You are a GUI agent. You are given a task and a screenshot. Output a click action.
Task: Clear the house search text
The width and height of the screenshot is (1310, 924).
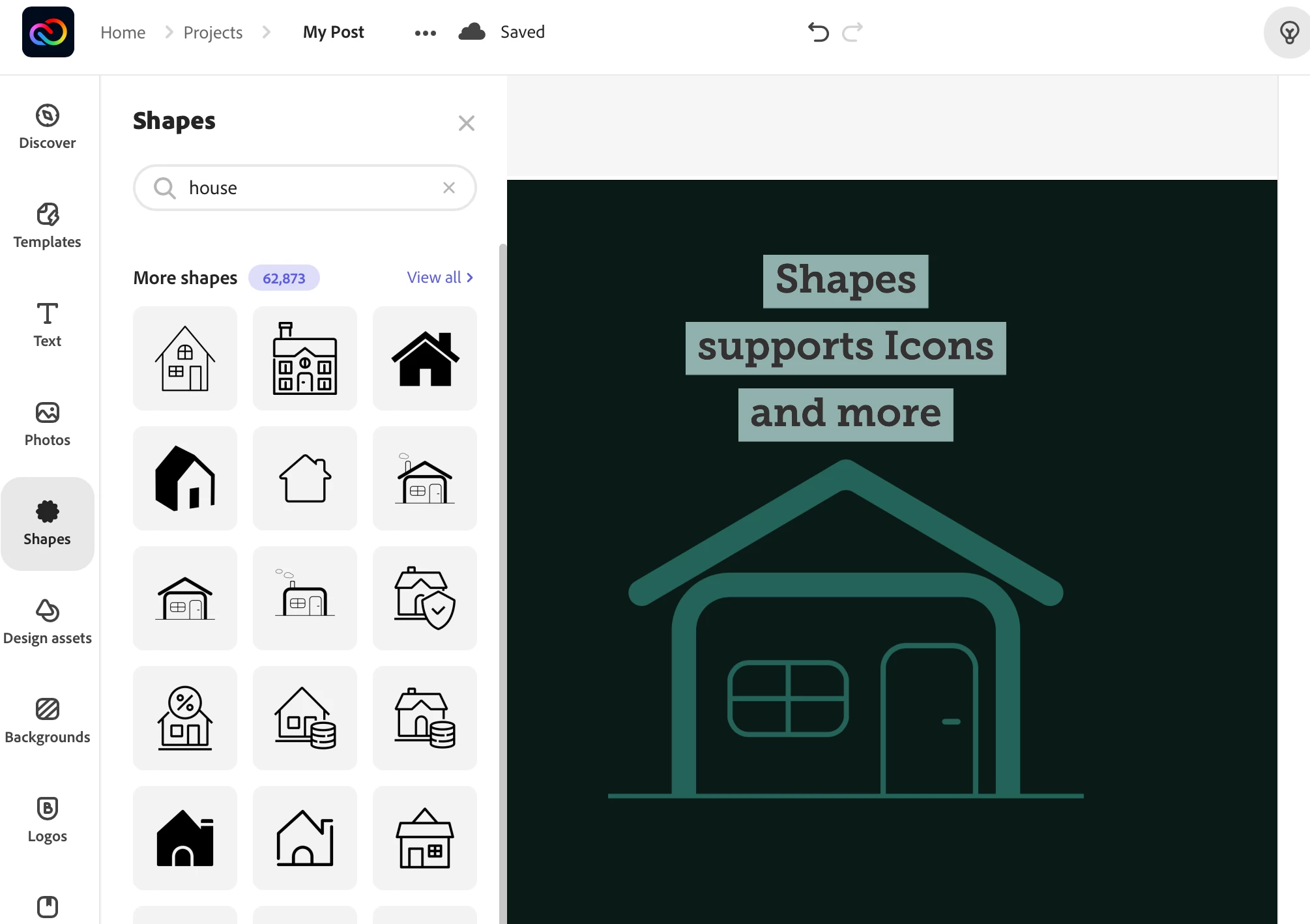(449, 188)
